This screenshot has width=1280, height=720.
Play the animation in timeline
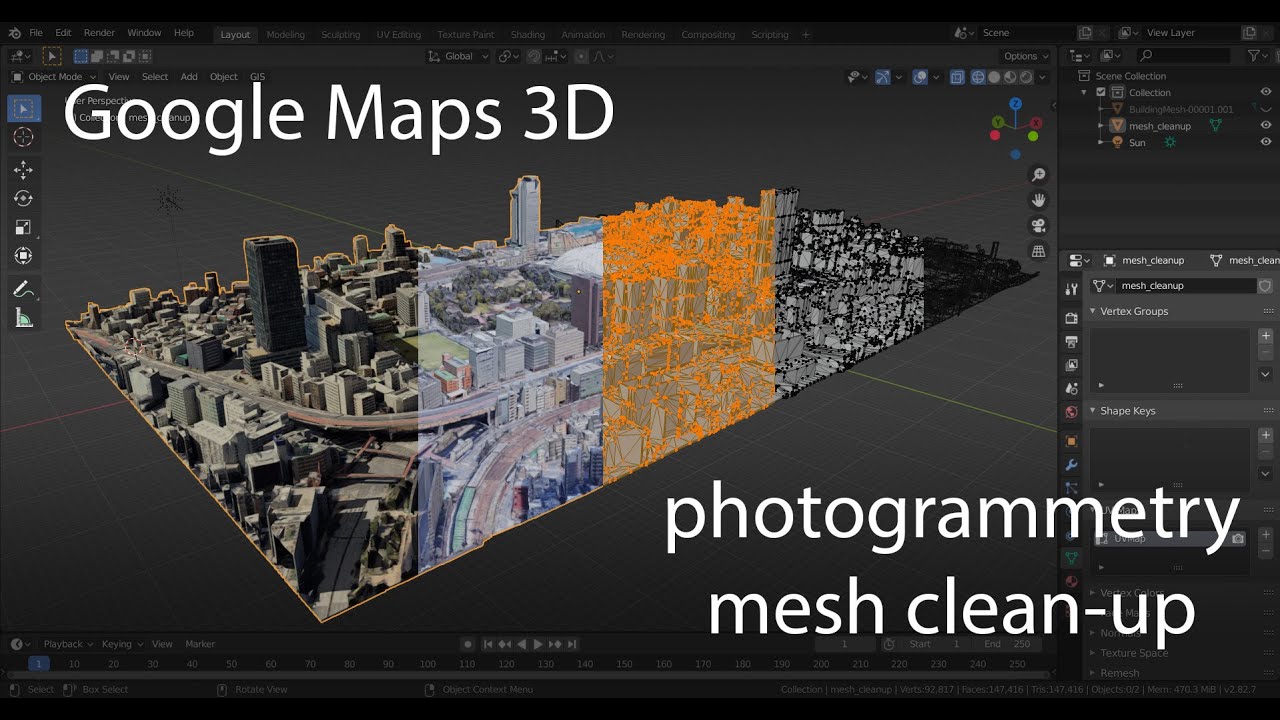(x=538, y=644)
